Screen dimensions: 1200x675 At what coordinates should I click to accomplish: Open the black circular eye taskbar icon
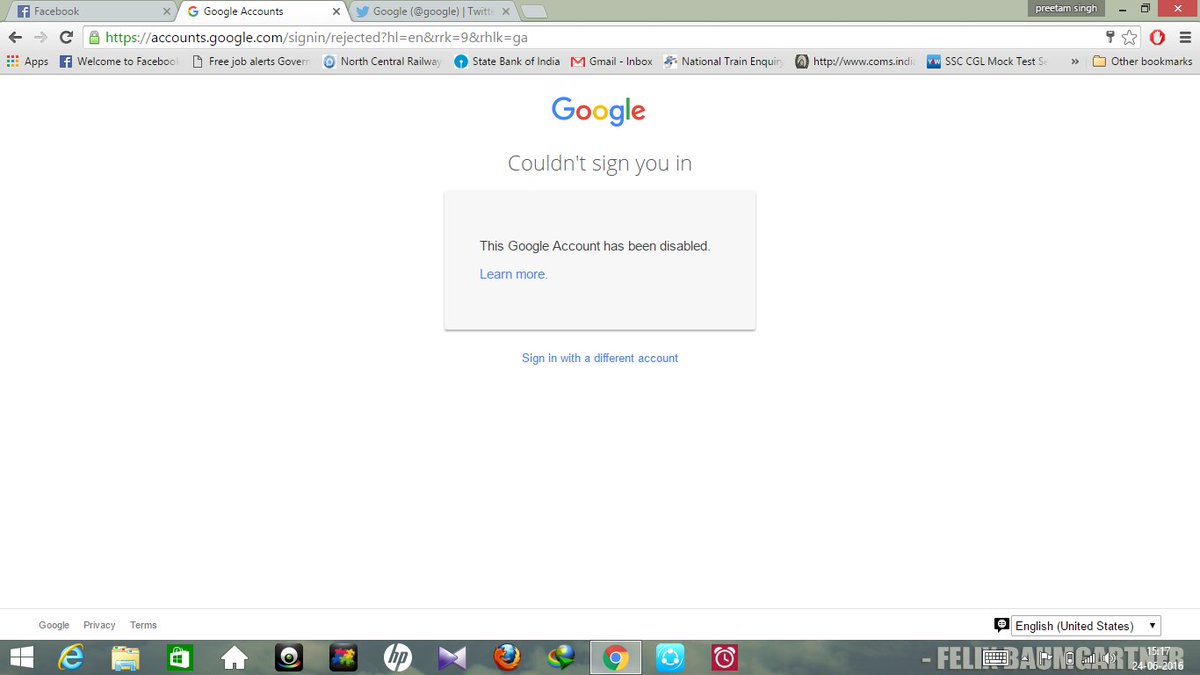pos(289,658)
